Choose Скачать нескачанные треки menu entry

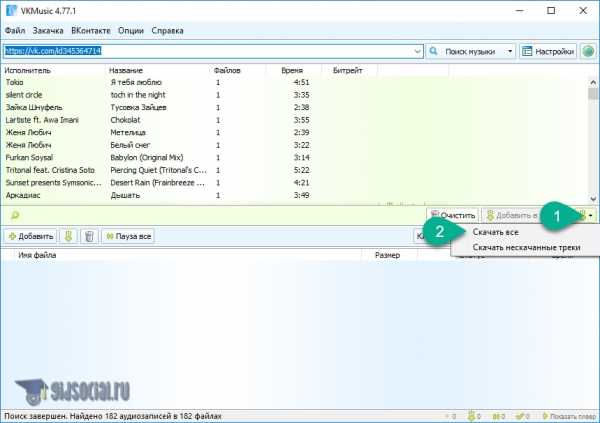pos(525,248)
